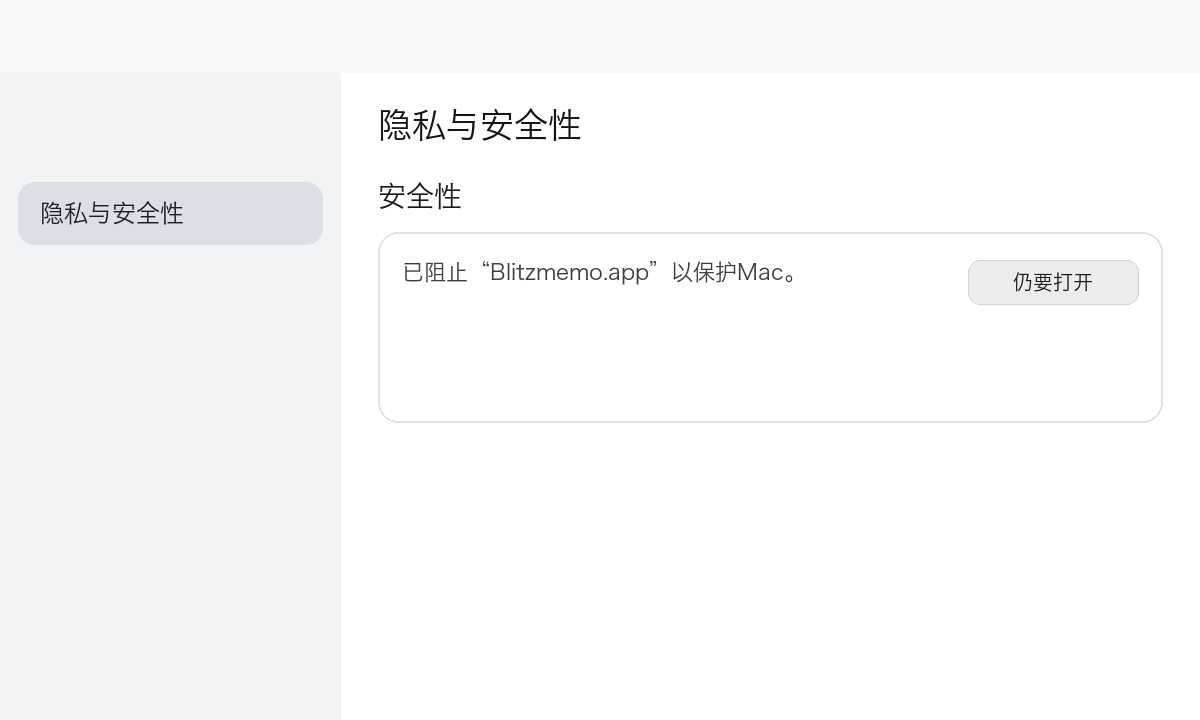The height and width of the screenshot is (720, 1200).
Task: Click the sidebar navigation pane
Action: click(170, 450)
